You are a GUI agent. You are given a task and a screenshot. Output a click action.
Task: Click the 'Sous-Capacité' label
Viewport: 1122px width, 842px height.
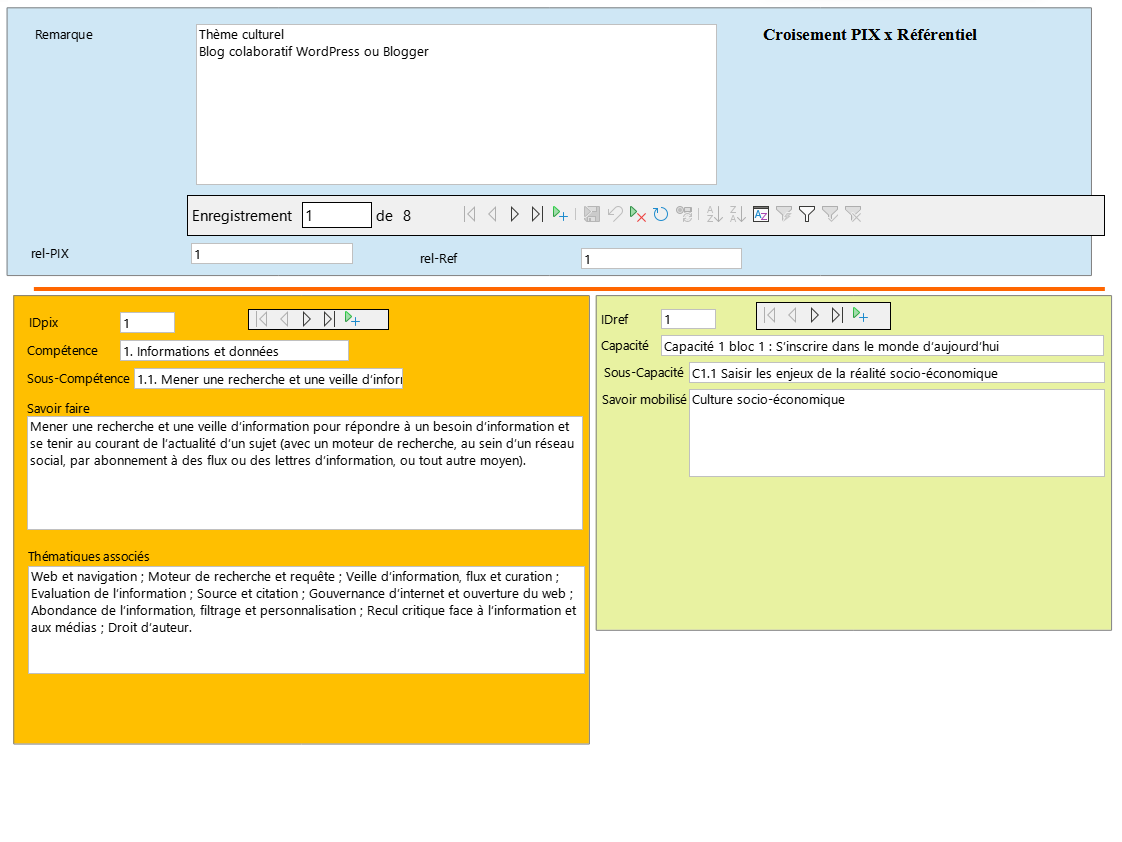pyautogui.click(x=644, y=373)
